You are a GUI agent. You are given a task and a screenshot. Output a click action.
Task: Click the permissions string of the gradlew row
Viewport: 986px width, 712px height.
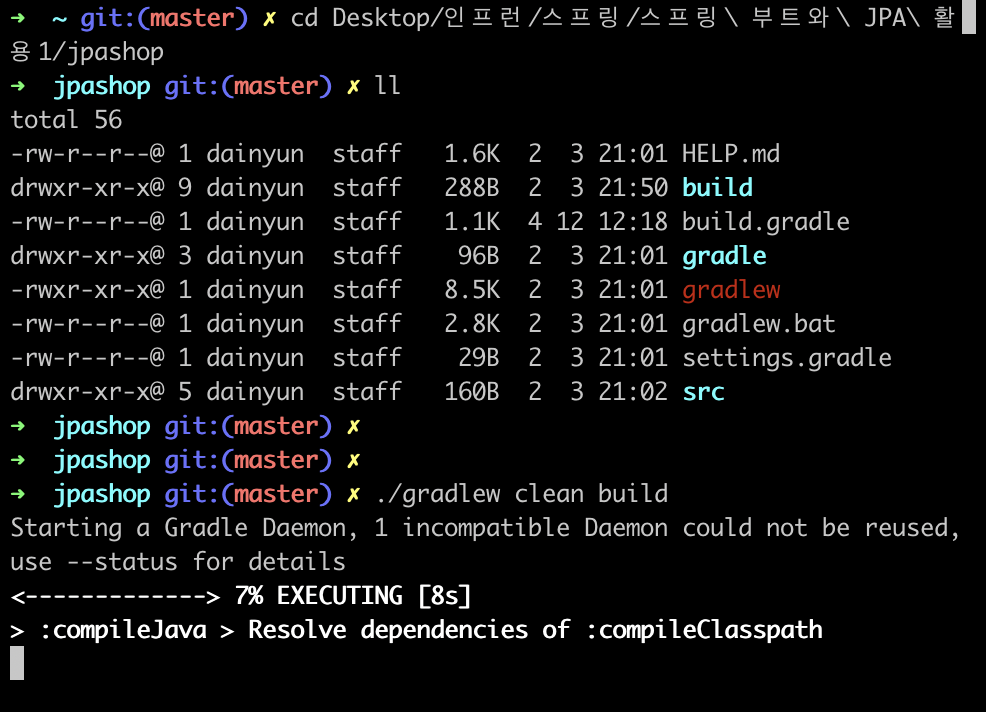[x=87, y=290]
